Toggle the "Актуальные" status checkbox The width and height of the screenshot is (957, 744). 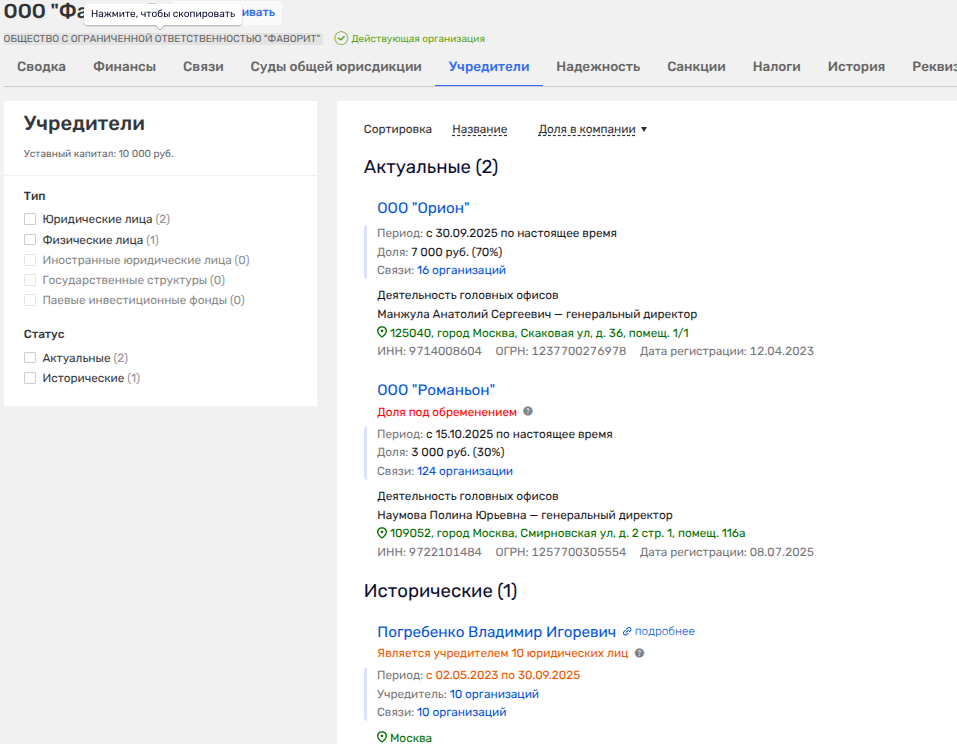(x=30, y=358)
